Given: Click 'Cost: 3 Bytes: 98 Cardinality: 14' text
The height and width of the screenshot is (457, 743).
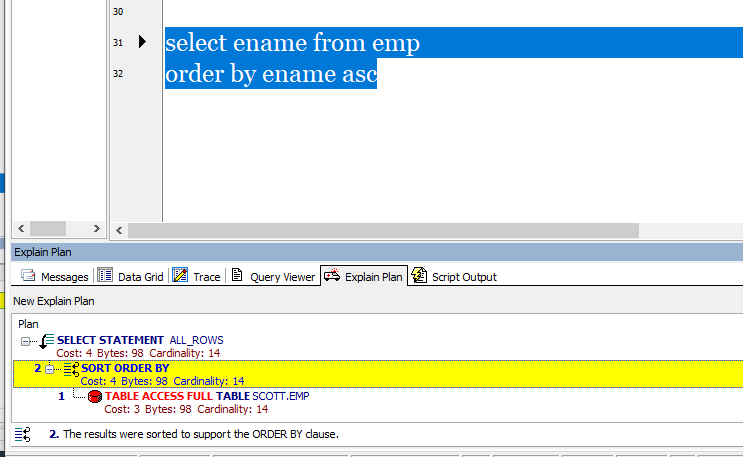Looking at the screenshot, I should [x=186, y=409].
